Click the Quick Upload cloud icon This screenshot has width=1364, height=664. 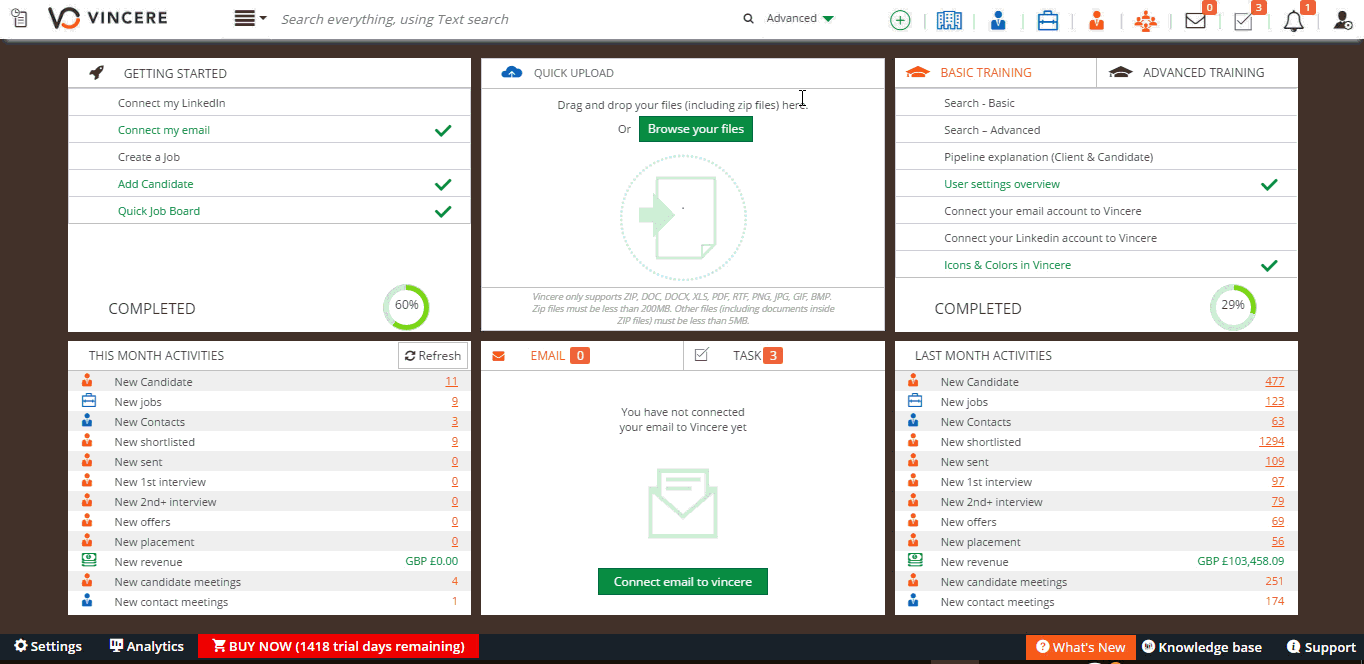click(511, 72)
